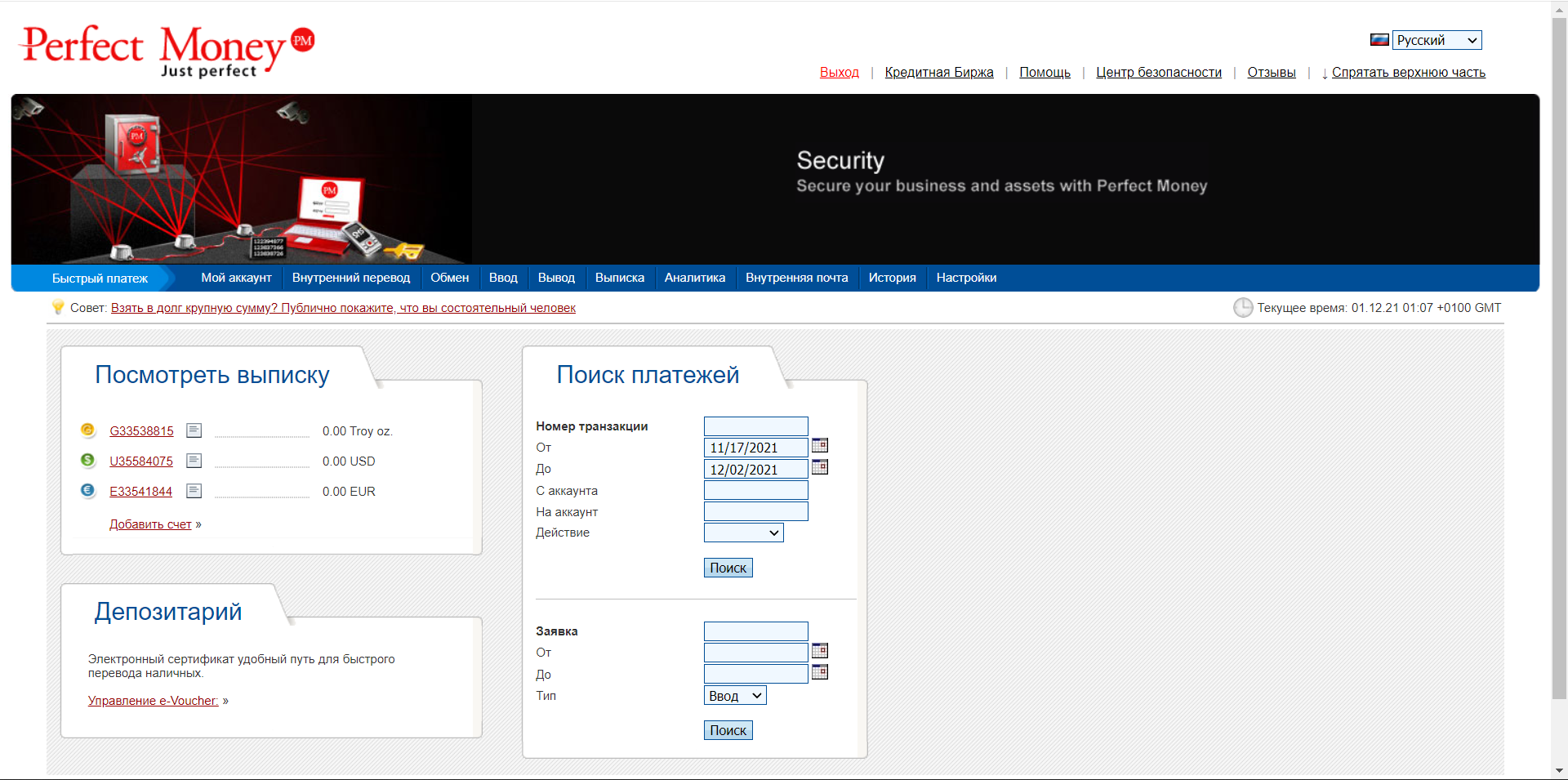Click the lightbulb tip icon
This screenshot has width=1568, height=780.
tap(58, 307)
